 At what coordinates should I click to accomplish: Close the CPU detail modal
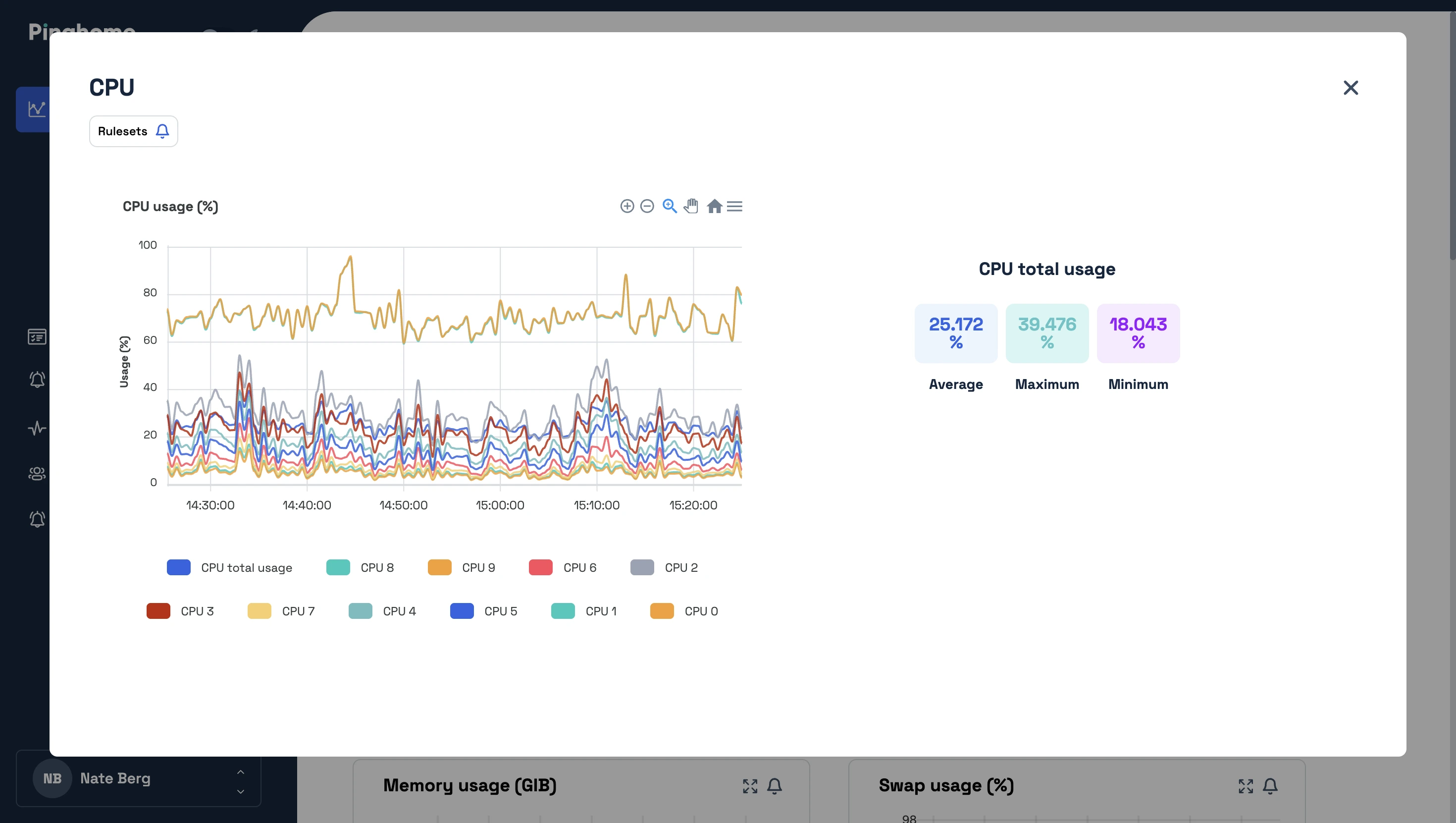(1351, 88)
